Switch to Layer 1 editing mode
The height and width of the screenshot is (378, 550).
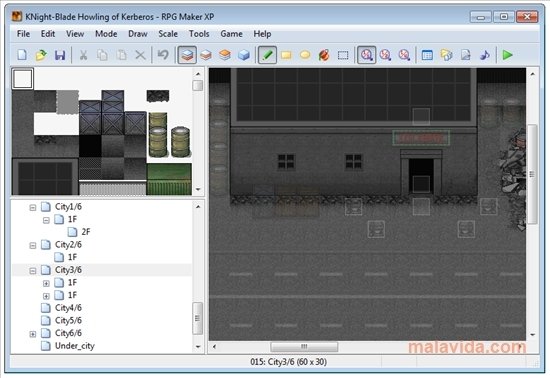187,55
